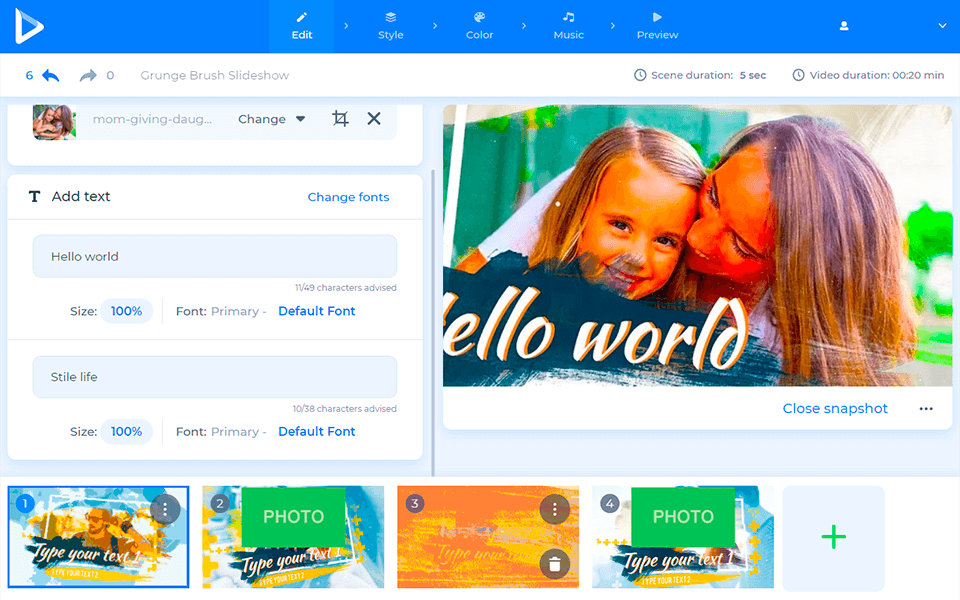
Task: Open Size 100% selector for Hello world
Action: point(126,311)
